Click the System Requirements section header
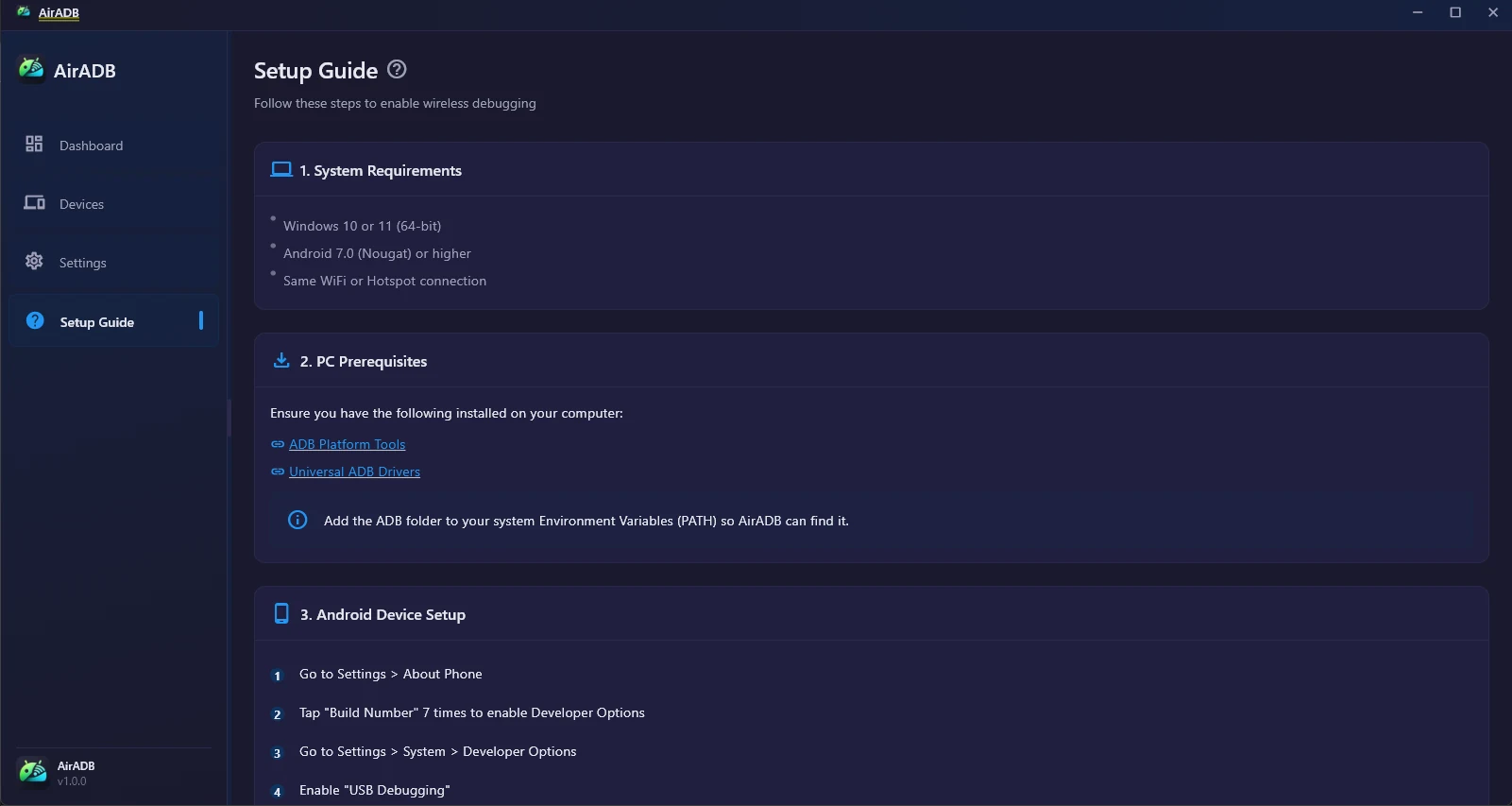Viewport: 1512px width, 806px height. [871, 170]
